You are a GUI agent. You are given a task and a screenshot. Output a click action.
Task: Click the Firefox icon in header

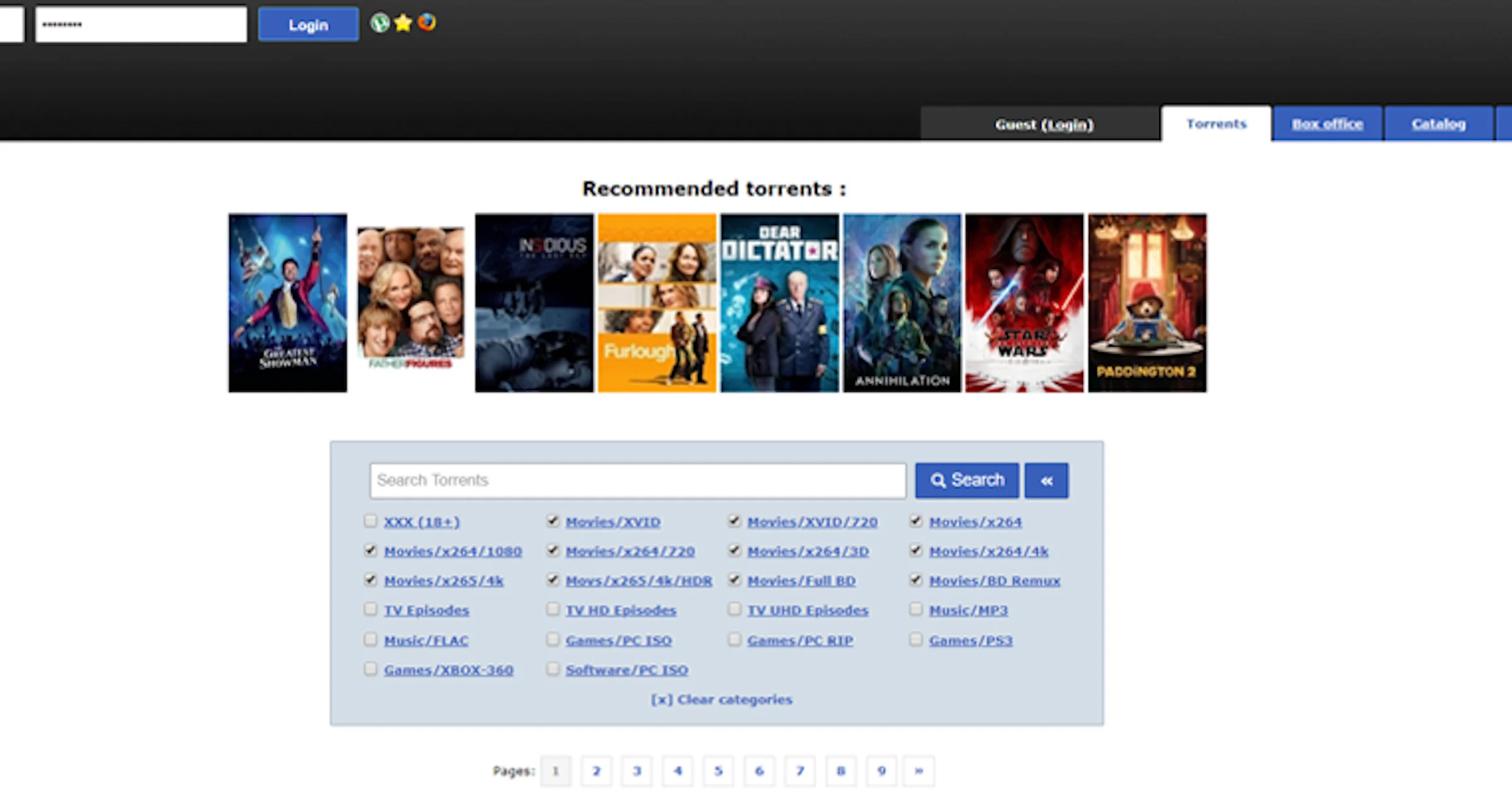coord(427,23)
